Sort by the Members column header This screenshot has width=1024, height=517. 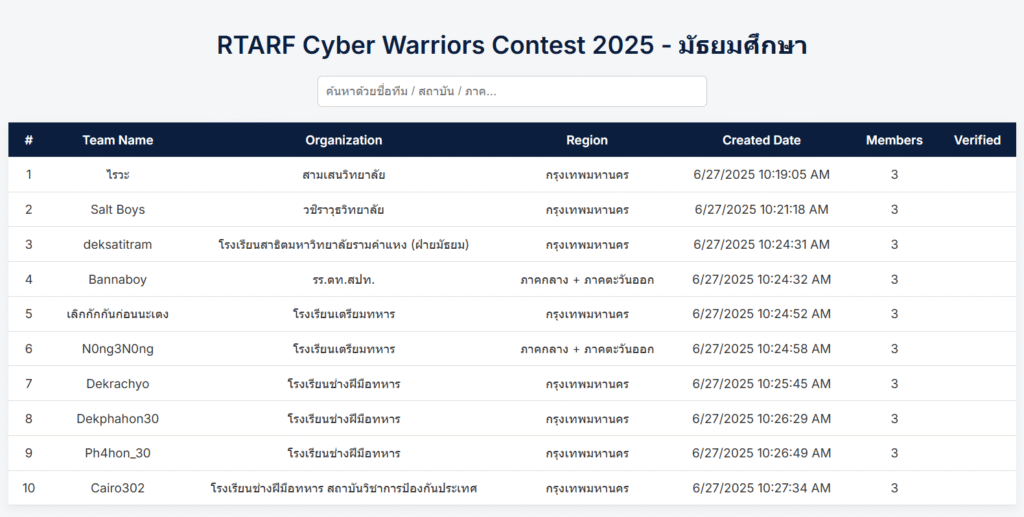[894, 140]
